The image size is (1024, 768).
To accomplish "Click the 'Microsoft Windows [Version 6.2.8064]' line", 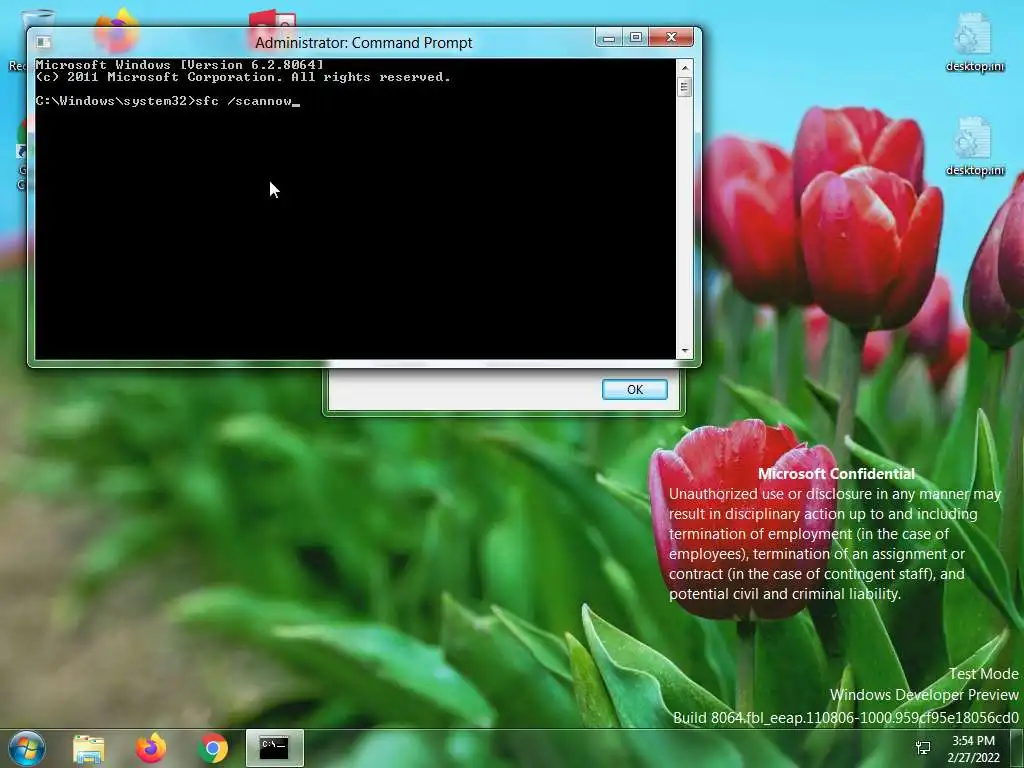I will coord(179,65).
